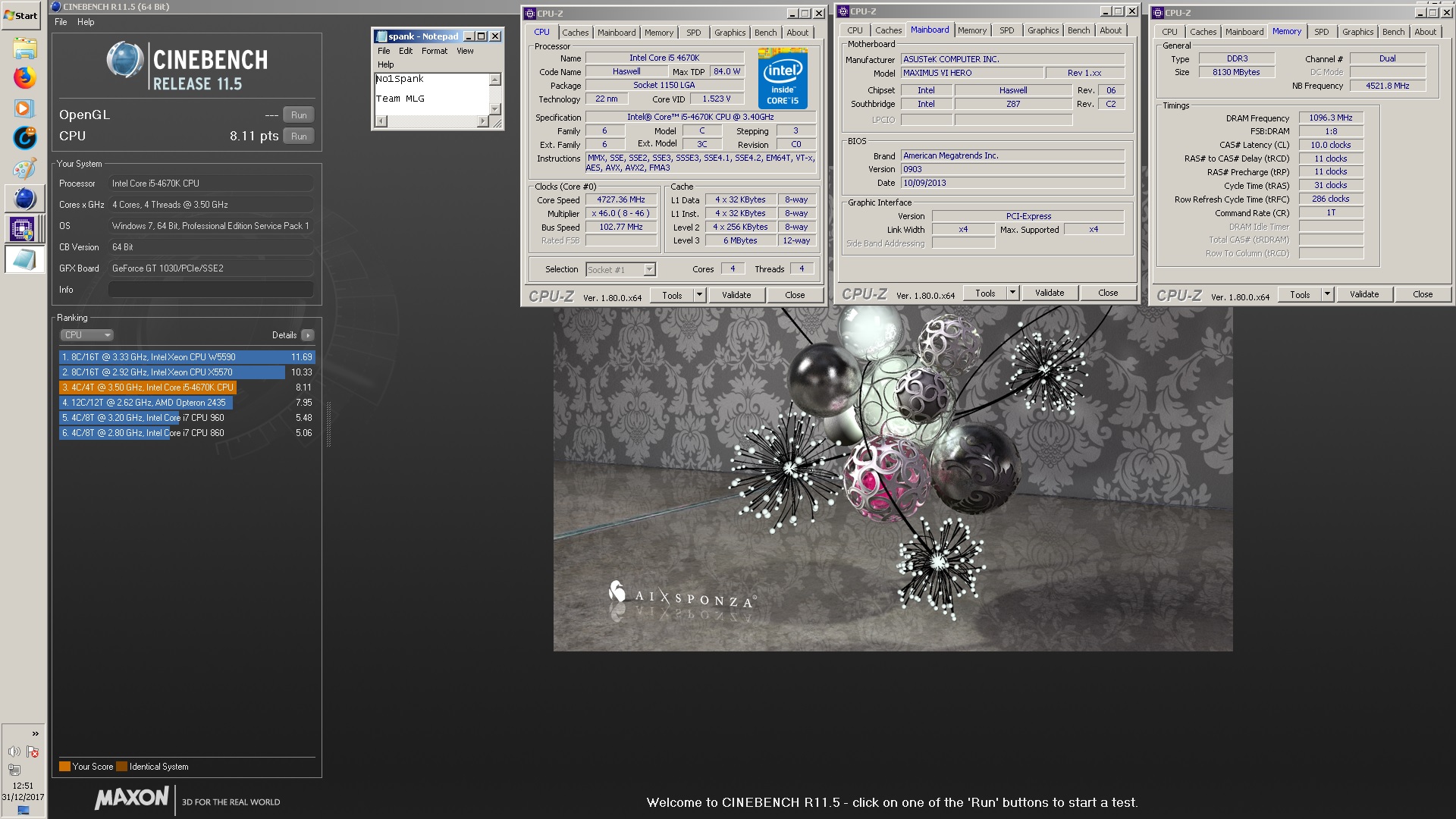Select ranking row AMD Opteron 2435
Image resolution: width=1456 pixels, height=819 pixels.
[x=187, y=403]
